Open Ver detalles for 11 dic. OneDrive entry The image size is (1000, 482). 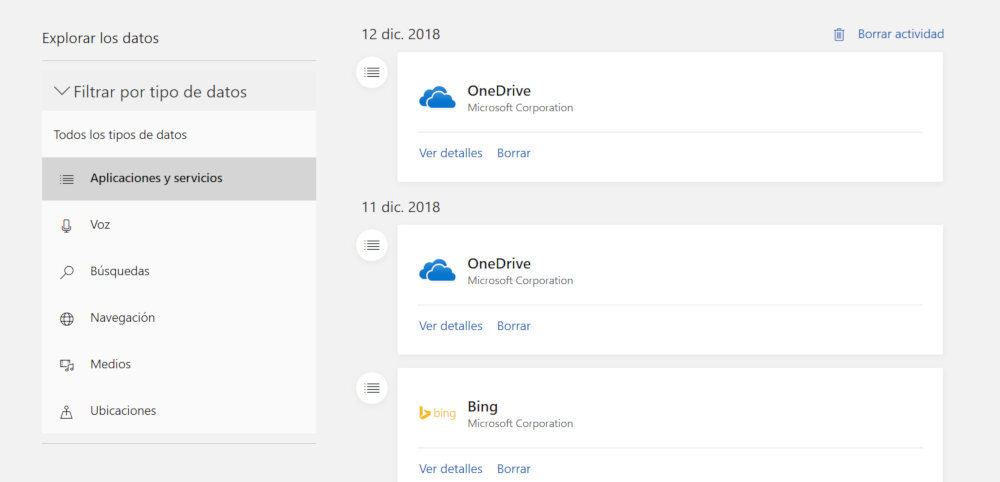450,326
